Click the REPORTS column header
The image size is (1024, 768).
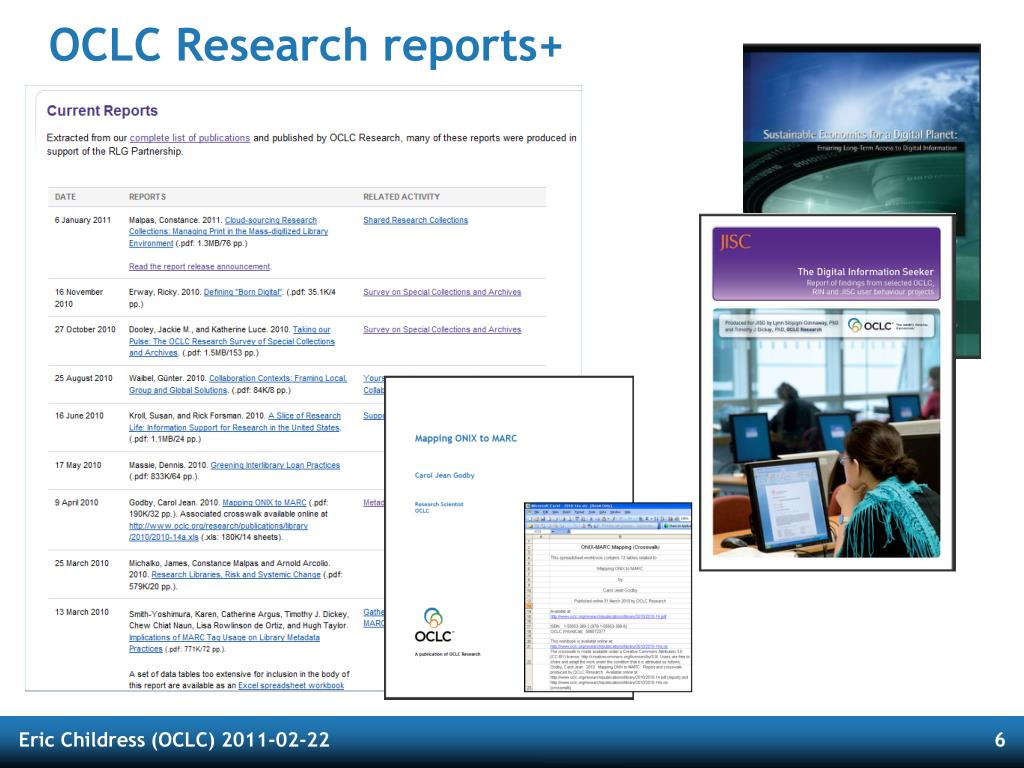tap(148, 197)
